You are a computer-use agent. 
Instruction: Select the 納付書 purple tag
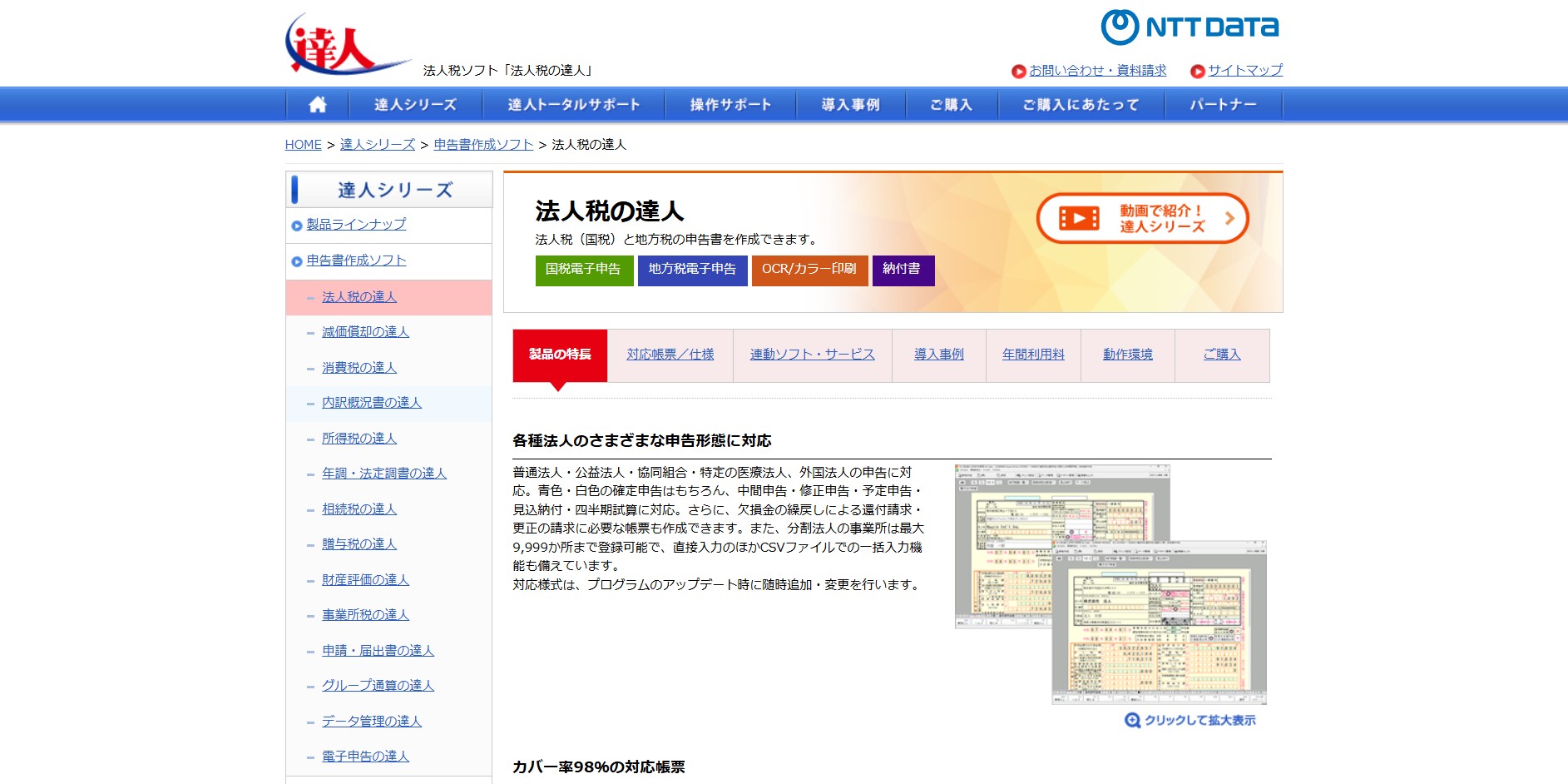click(903, 270)
